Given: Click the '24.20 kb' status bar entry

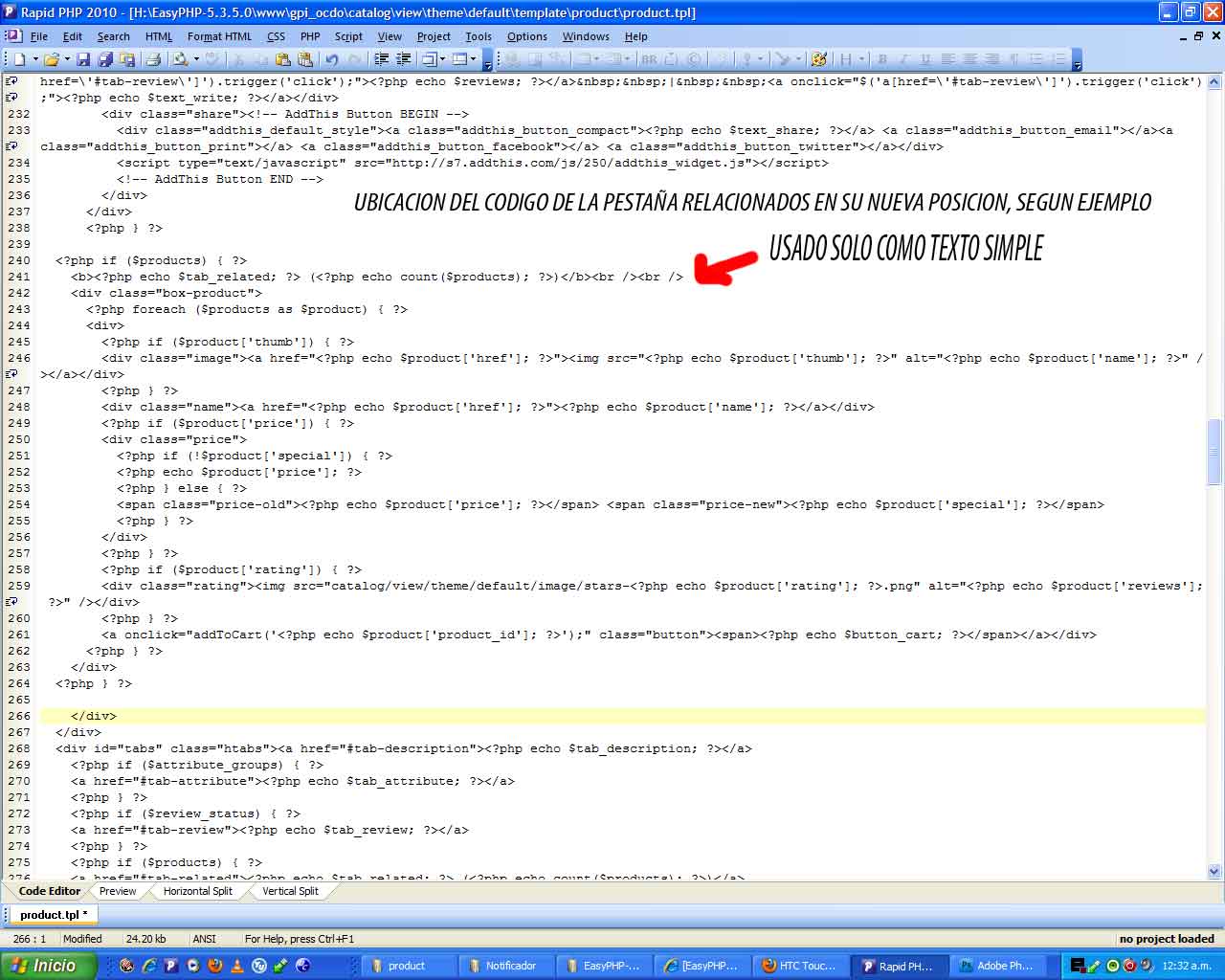Looking at the screenshot, I should [145, 939].
